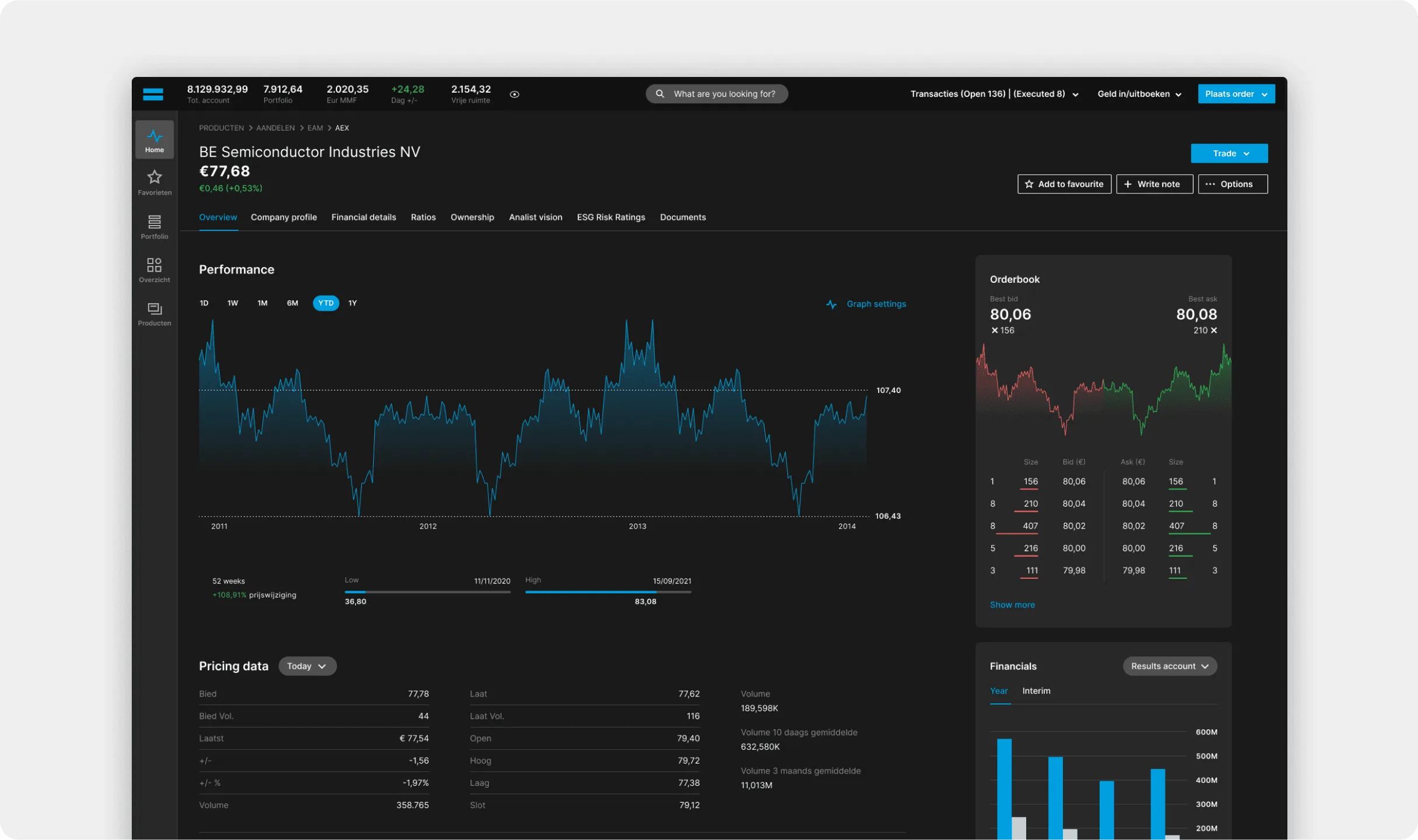Viewport: 1418px width, 840px height.
Task: Click the 52-week Low range bar
Action: (427, 592)
